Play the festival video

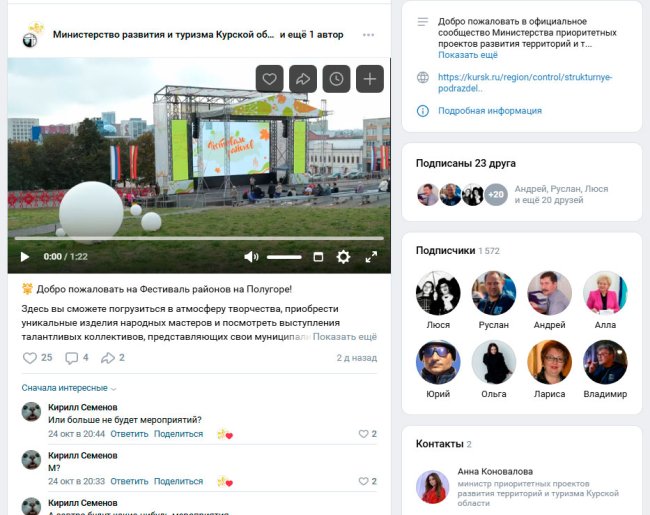pyautogui.click(x=25, y=257)
